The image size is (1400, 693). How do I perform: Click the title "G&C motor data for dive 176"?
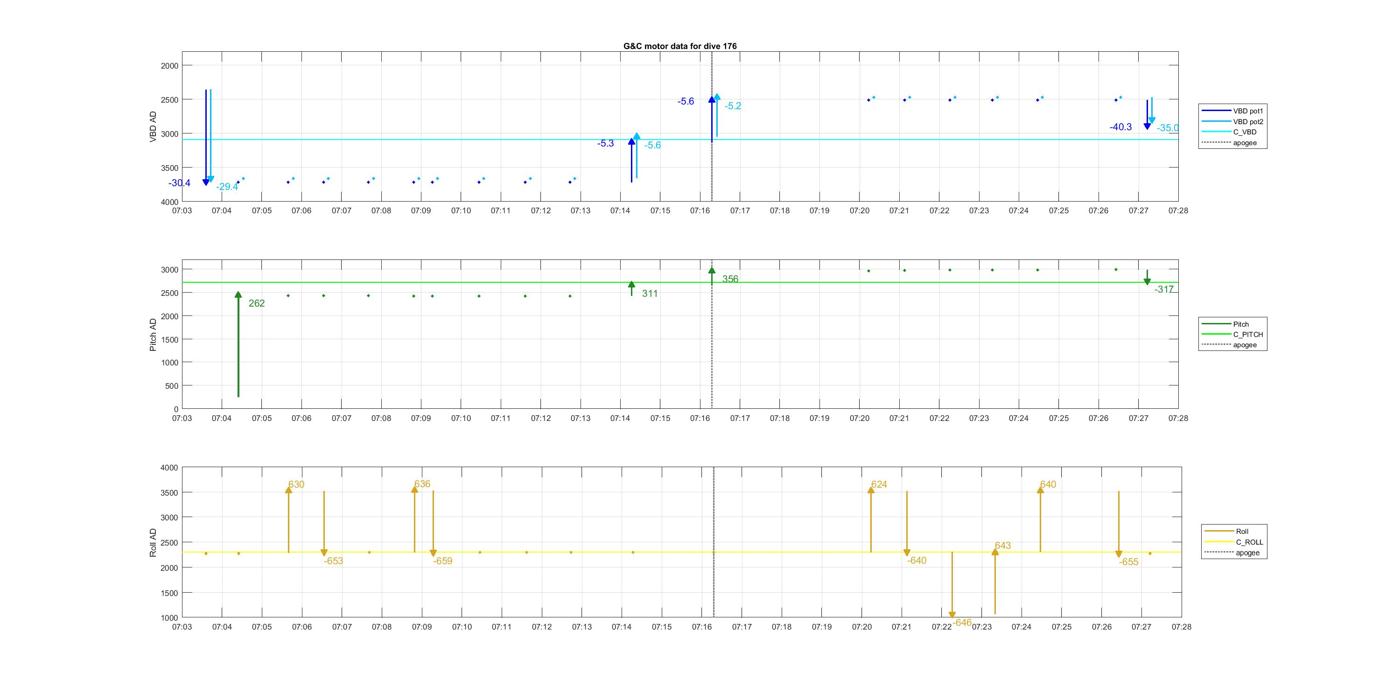coord(680,46)
